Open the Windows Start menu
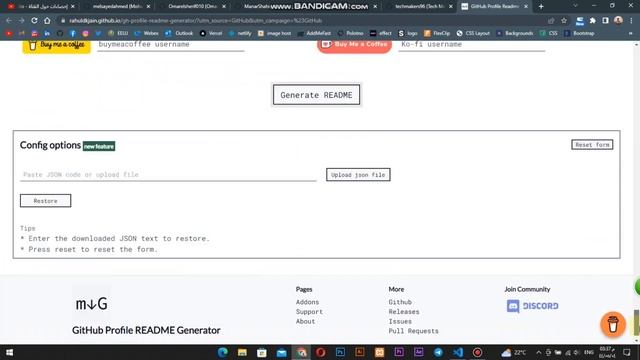Viewport: 640px width, 360px height. click(9, 352)
